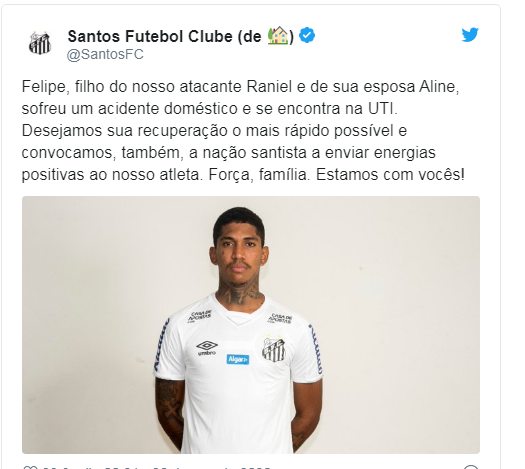This screenshot has height=469, width=525.
Task: Click the Twitter bird logo
Action: pyautogui.click(x=470, y=35)
